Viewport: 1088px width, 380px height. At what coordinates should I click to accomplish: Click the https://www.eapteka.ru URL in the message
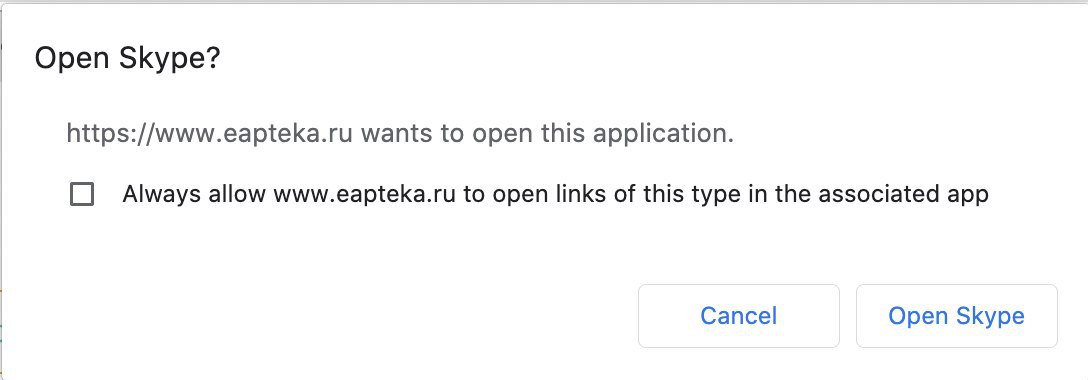210,133
